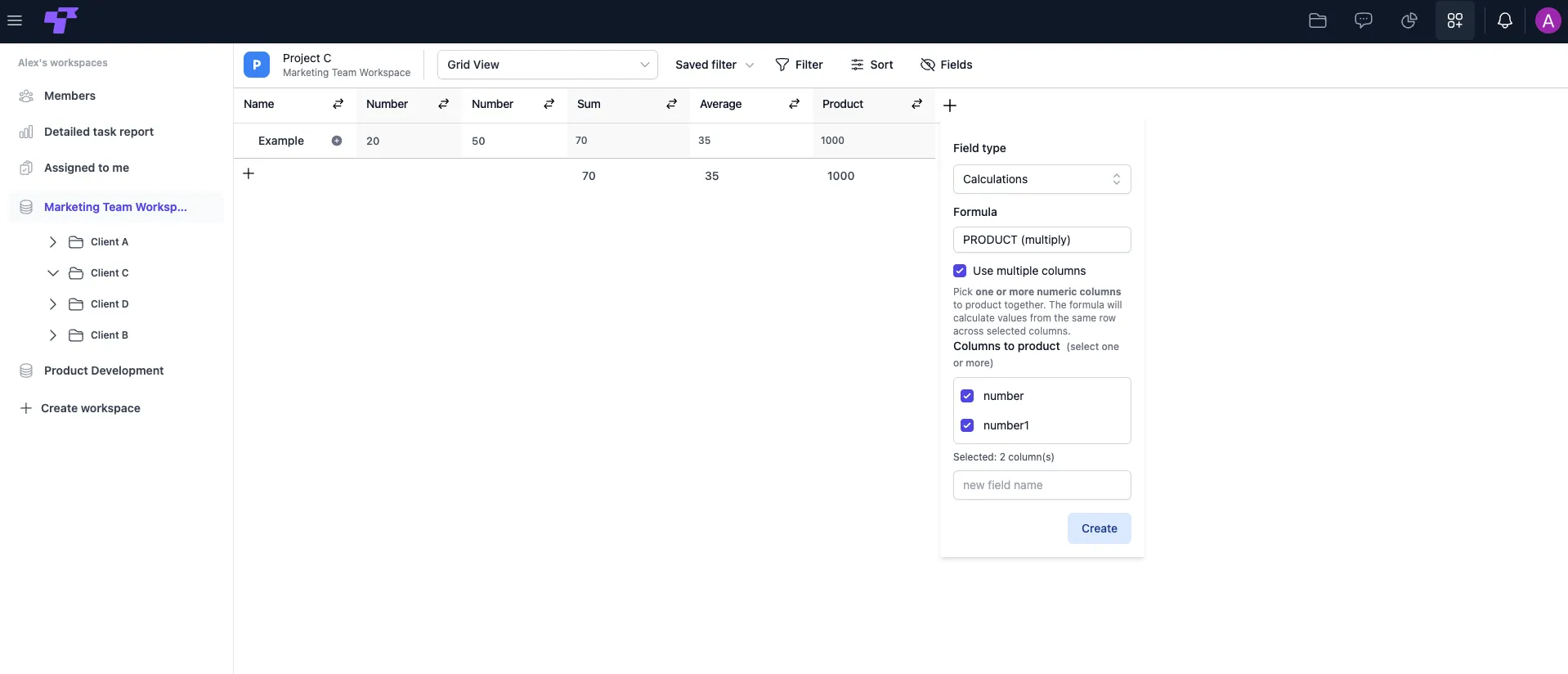Open the hamburger menu in the top bar
The height and width of the screenshot is (674, 1568).
point(15,20)
